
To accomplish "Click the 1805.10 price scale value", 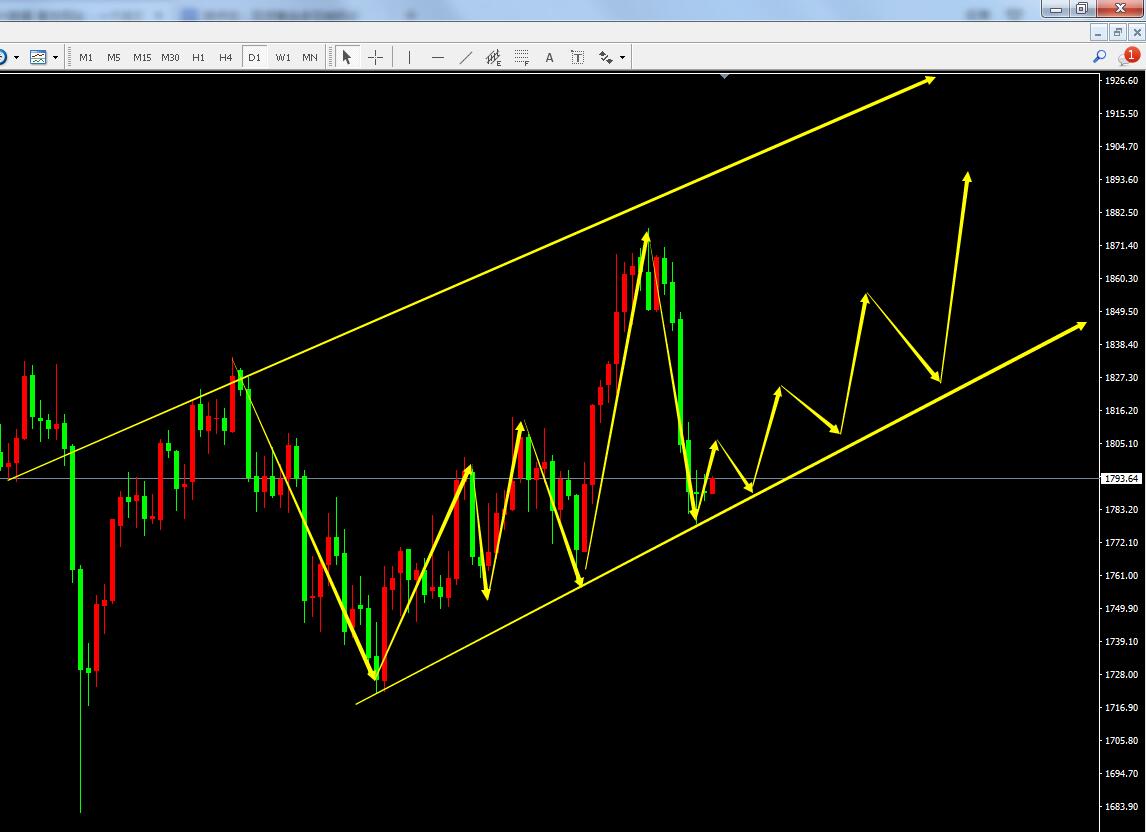I will pyautogui.click(x=1121, y=444).
